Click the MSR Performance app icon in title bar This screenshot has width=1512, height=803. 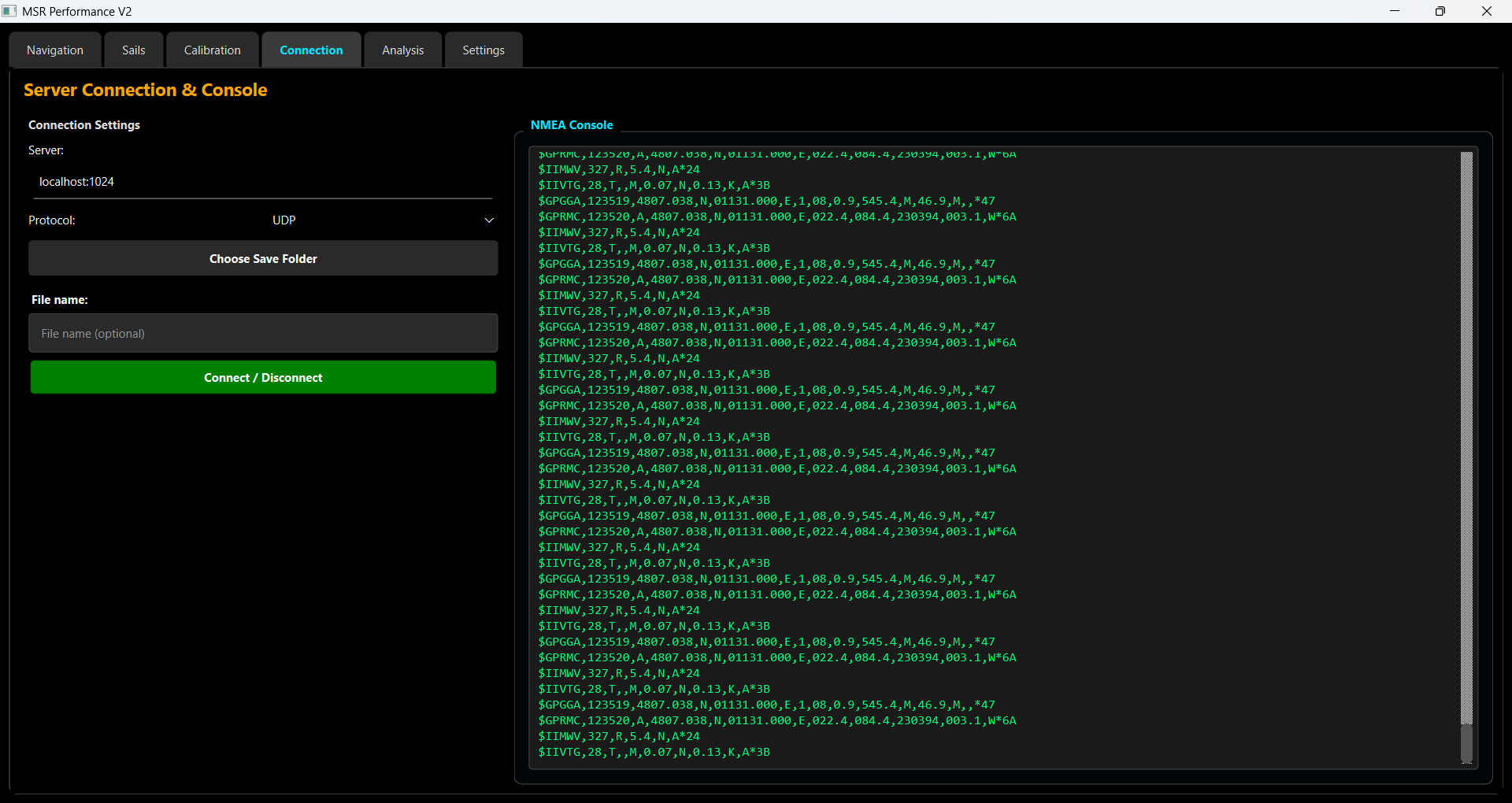pyautogui.click(x=9, y=11)
